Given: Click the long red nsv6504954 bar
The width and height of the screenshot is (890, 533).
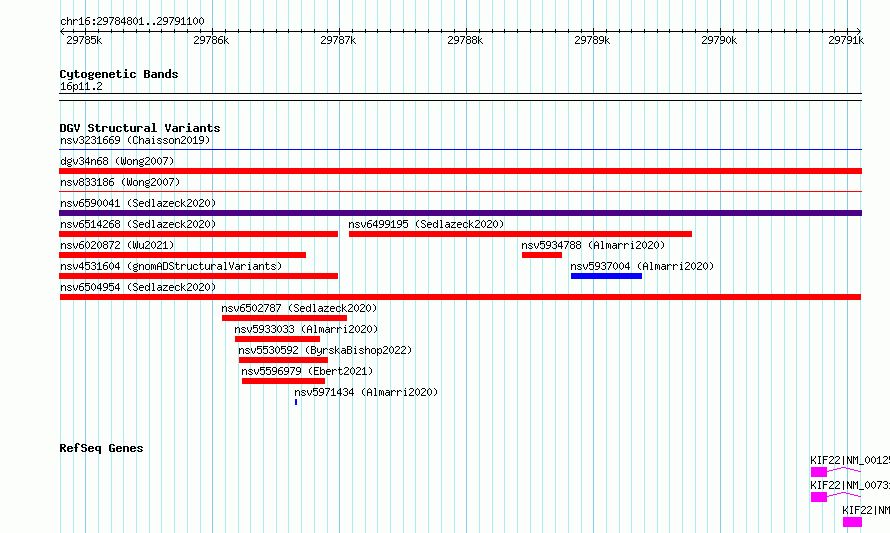Looking at the screenshot, I should (x=460, y=297).
